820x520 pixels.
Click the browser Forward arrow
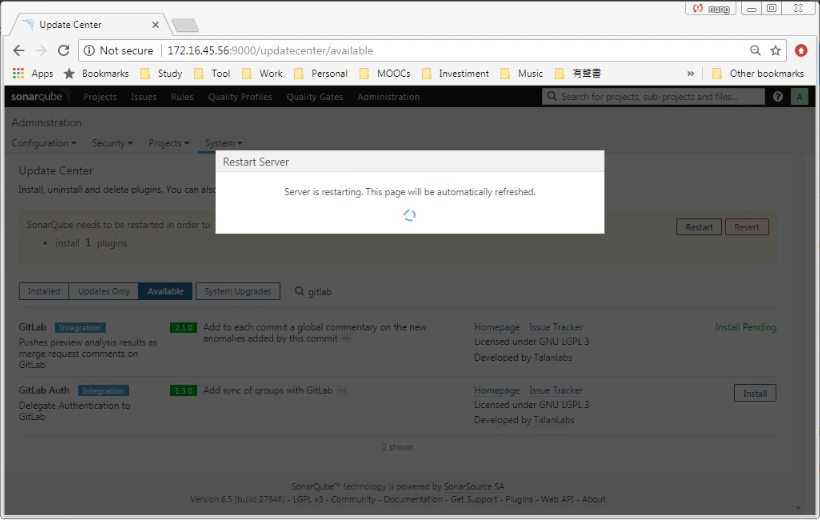(41, 51)
